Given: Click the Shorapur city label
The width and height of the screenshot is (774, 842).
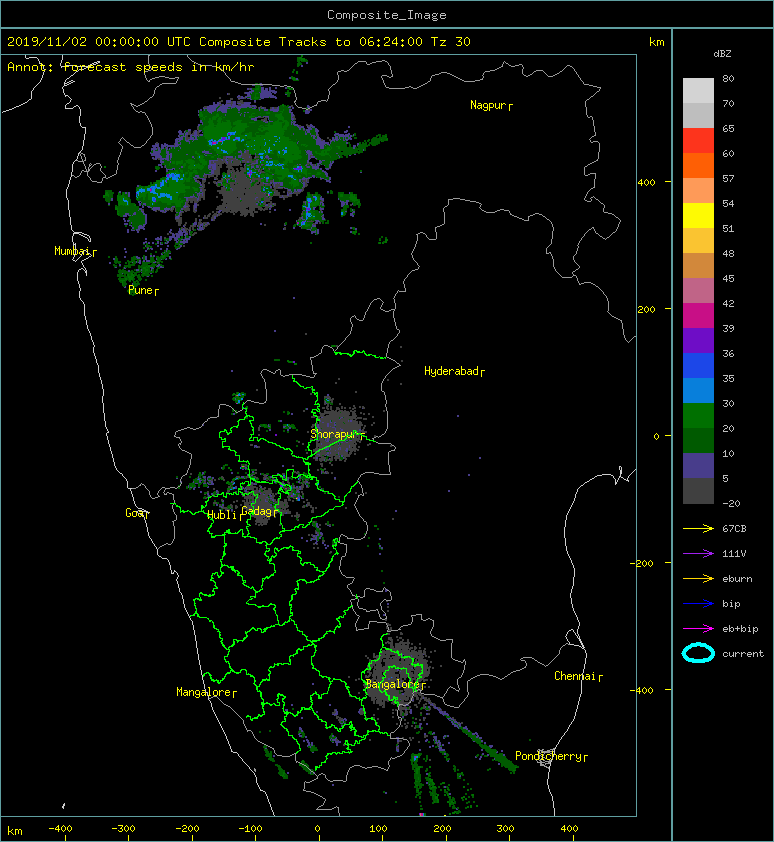Looking at the screenshot, I should click(334, 434).
